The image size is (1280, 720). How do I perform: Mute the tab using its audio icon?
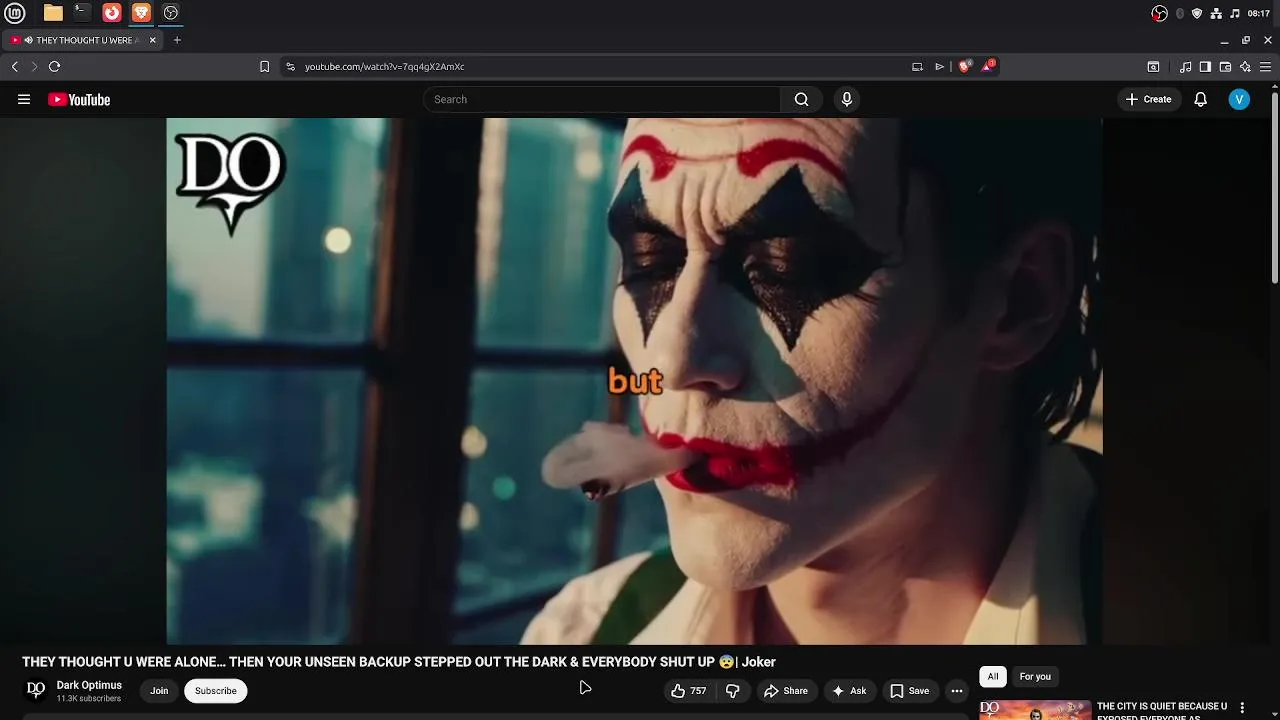[28, 40]
